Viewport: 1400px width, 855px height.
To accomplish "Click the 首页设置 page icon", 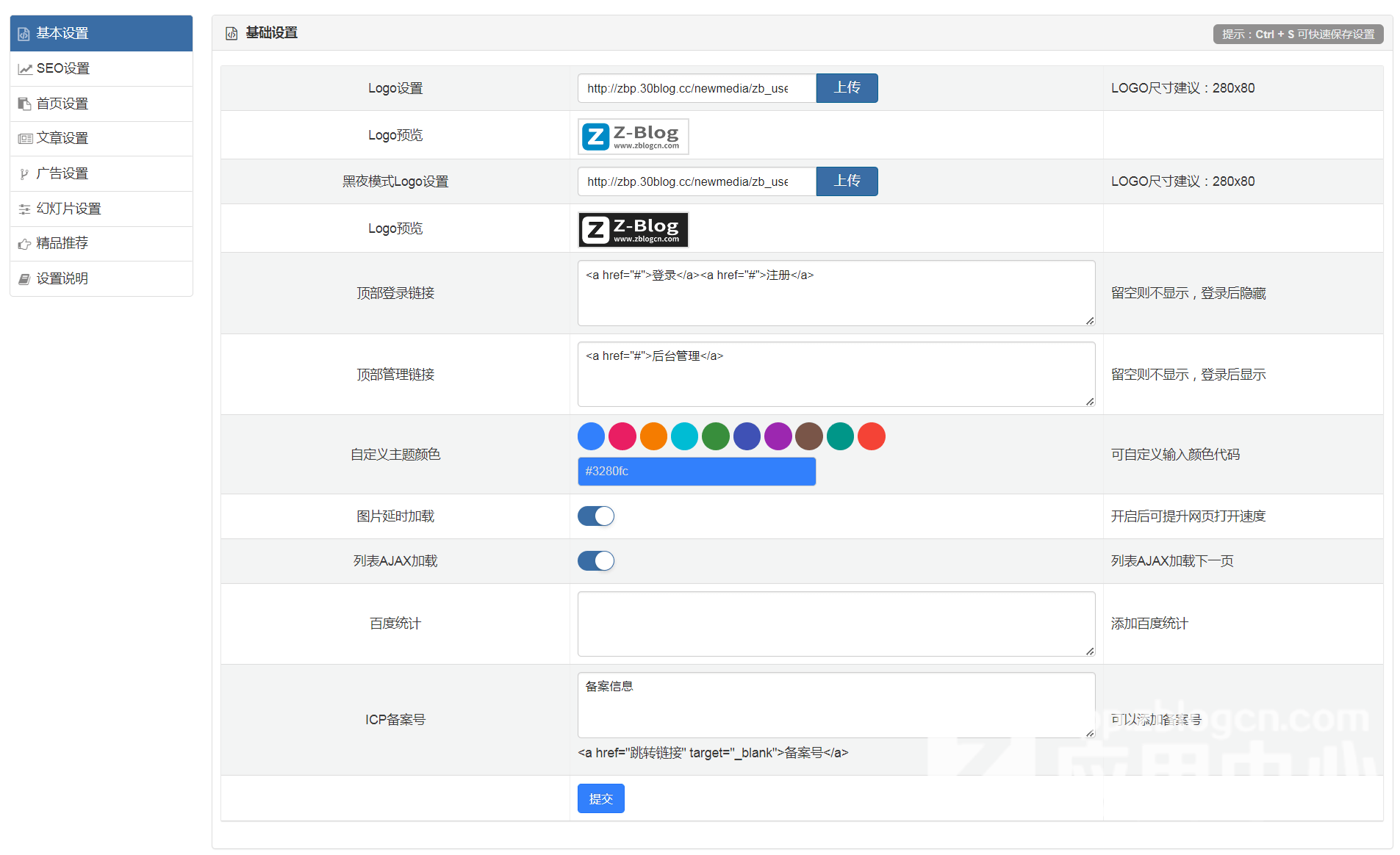I will 24,104.
